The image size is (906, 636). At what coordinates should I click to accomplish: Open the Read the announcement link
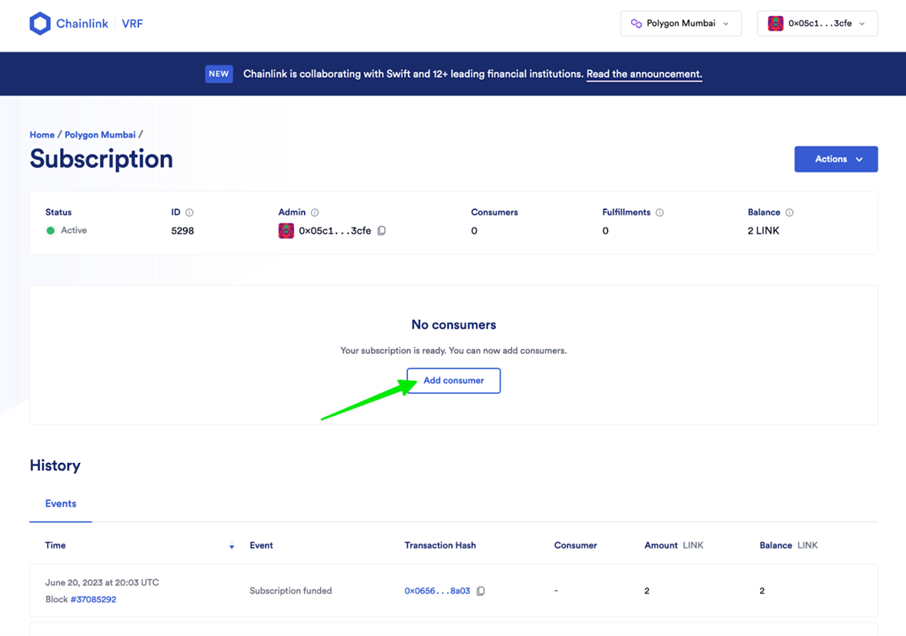(644, 74)
